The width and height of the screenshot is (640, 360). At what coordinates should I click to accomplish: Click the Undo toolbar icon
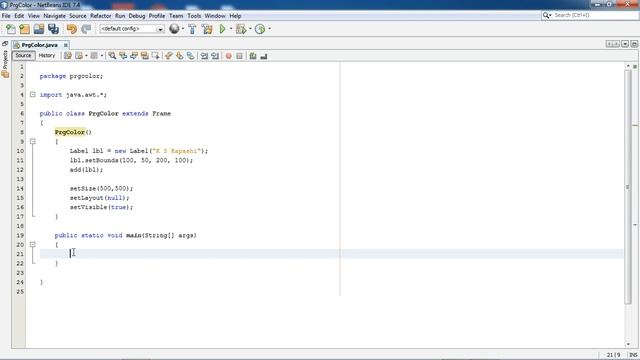coord(72,29)
